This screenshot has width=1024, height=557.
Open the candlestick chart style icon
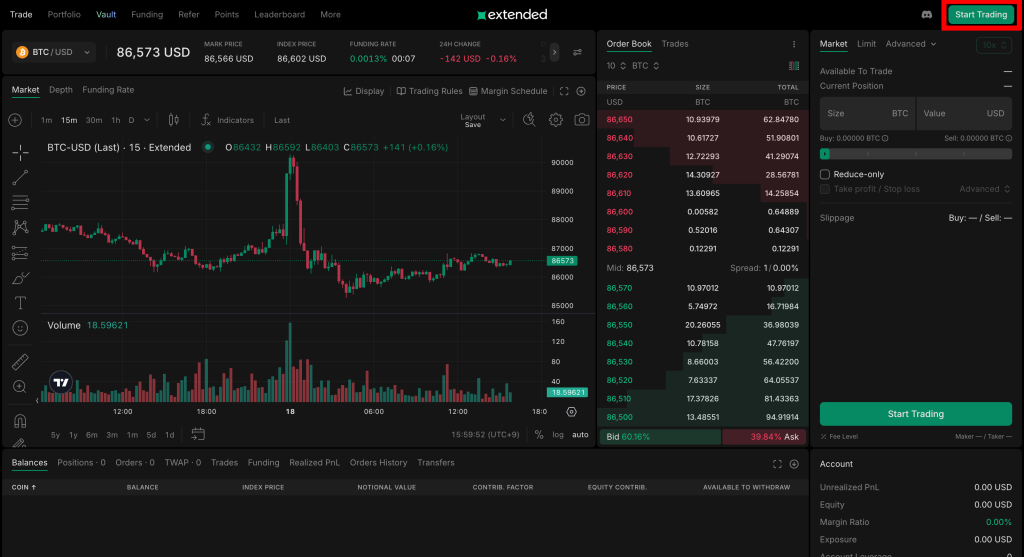[x=173, y=120]
